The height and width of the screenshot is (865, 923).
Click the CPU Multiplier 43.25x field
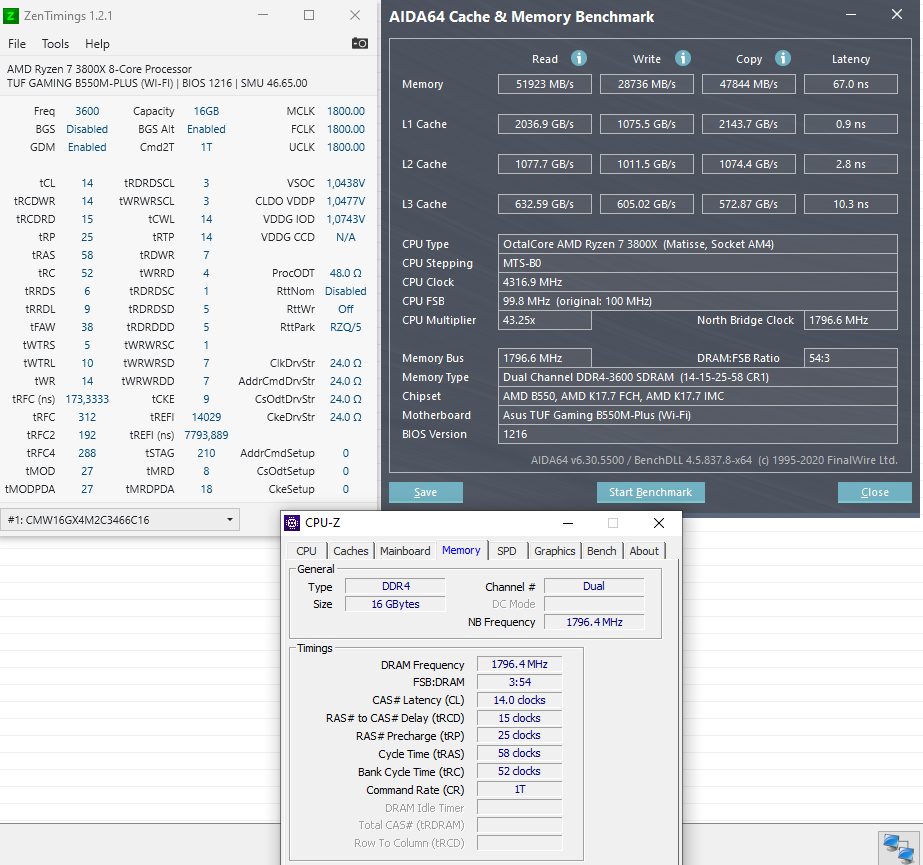click(x=544, y=320)
